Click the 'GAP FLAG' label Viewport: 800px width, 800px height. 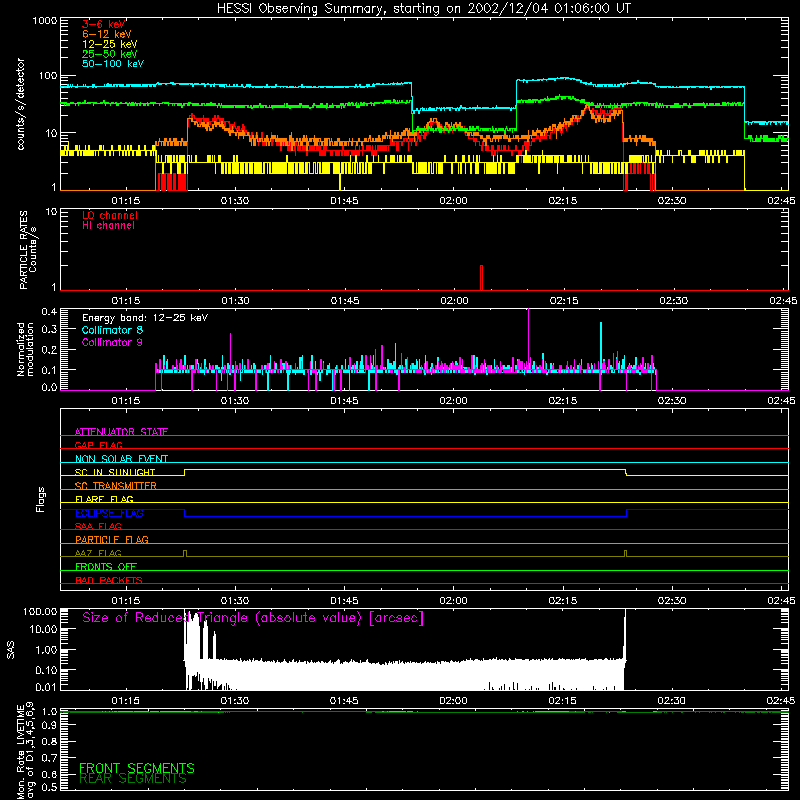tap(98, 445)
